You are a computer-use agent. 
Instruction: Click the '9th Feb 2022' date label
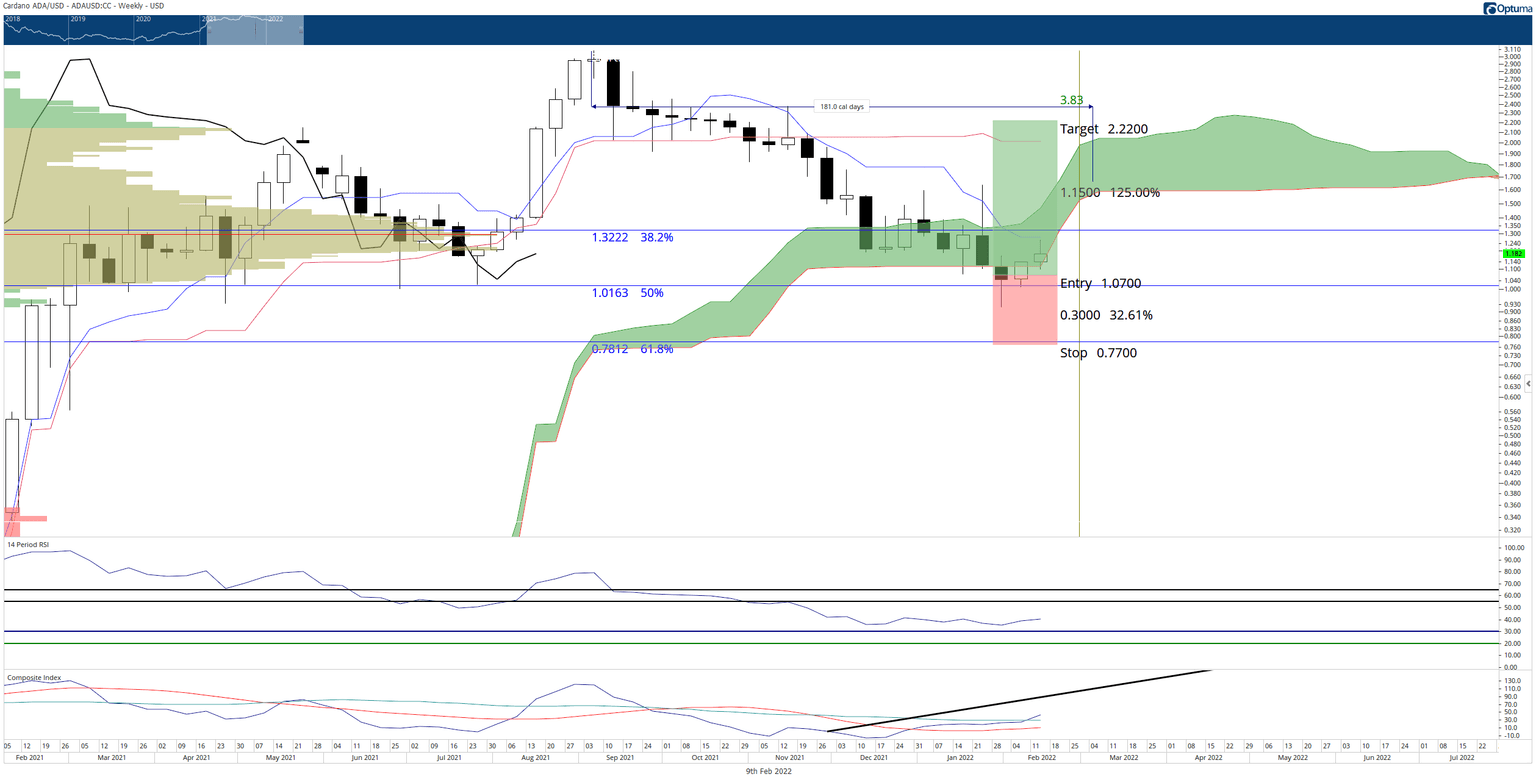[768, 771]
